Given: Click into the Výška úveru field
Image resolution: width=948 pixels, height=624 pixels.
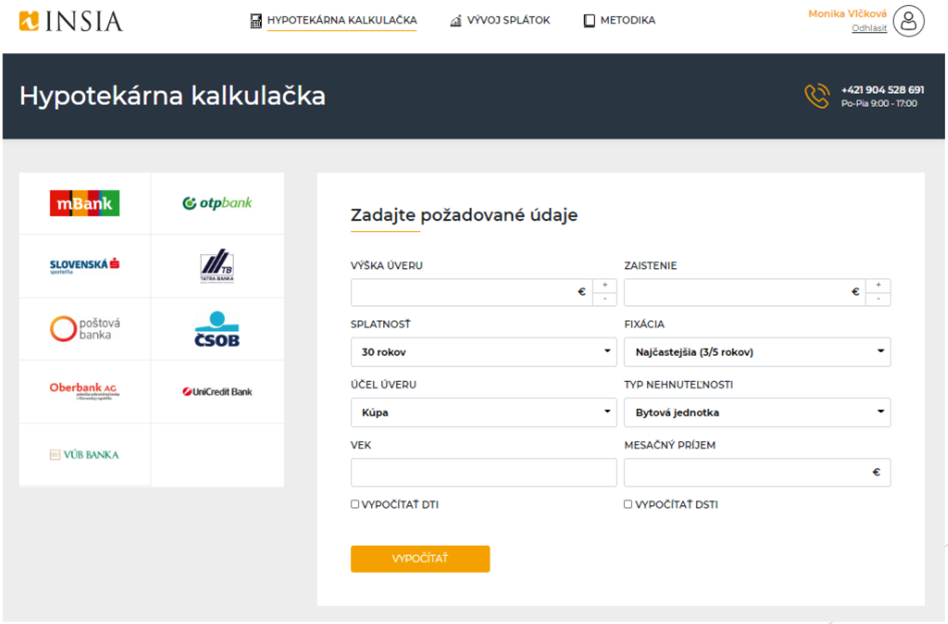Looking at the screenshot, I should pyautogui.click(x=472, y=292).
